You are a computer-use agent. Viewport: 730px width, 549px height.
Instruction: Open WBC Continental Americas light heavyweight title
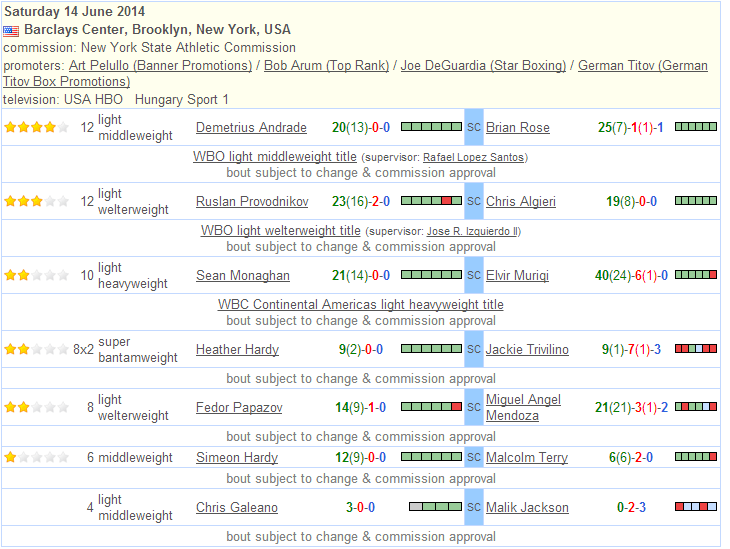pos(361,305)
